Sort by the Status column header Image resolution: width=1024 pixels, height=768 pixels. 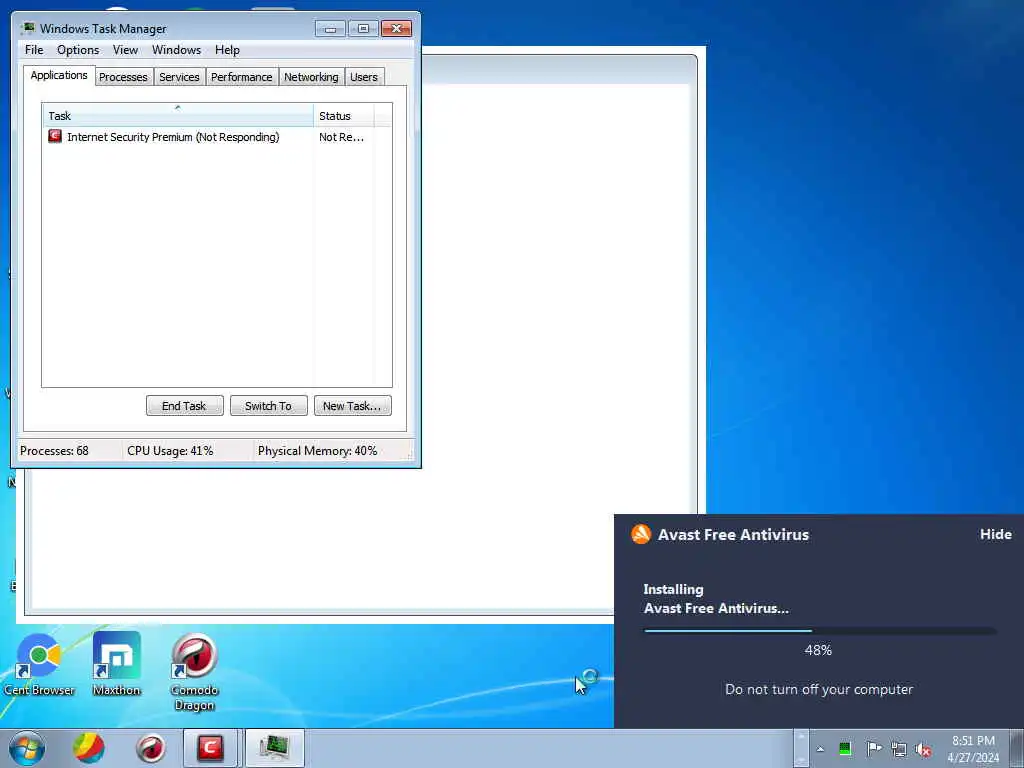[x=344, y=116]
